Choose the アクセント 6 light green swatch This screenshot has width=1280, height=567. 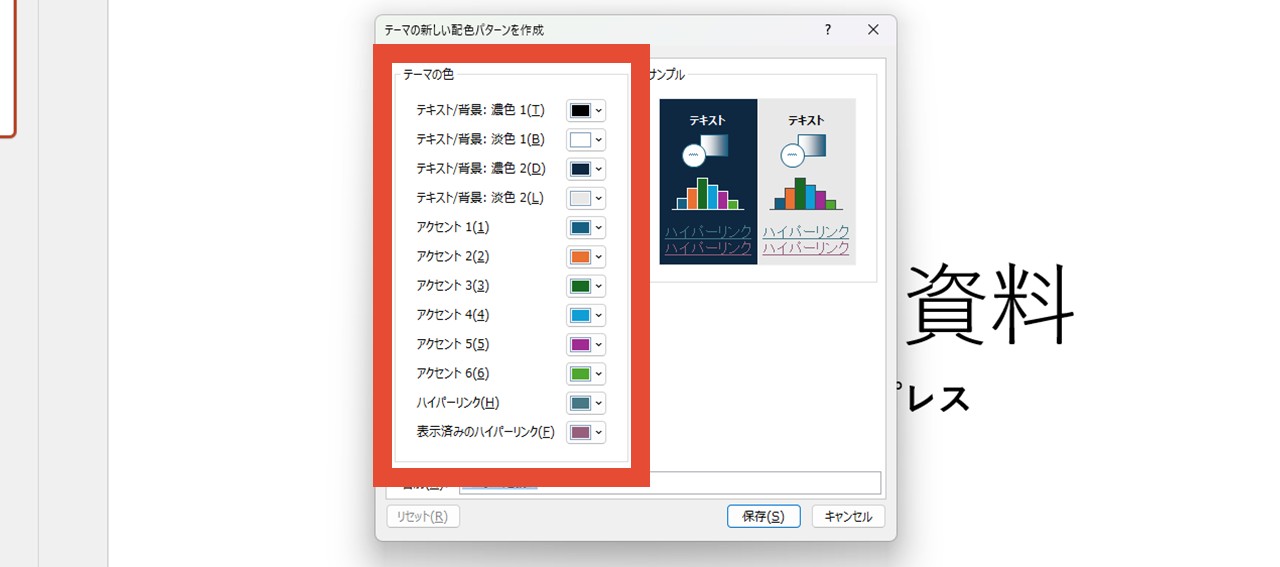click(x=581, y=374)
